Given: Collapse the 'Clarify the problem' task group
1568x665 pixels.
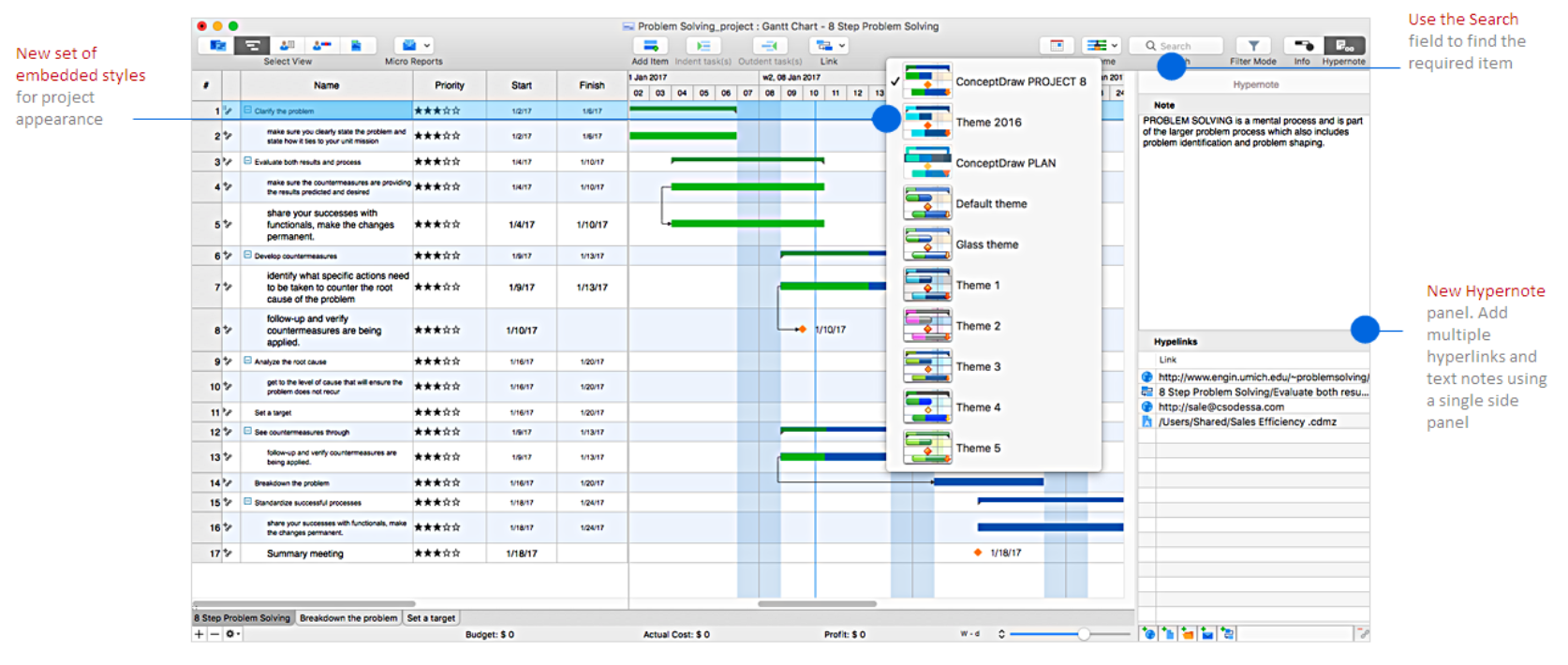Looking at the screenshot, I should pyautogui.click(x=248, y=111).
